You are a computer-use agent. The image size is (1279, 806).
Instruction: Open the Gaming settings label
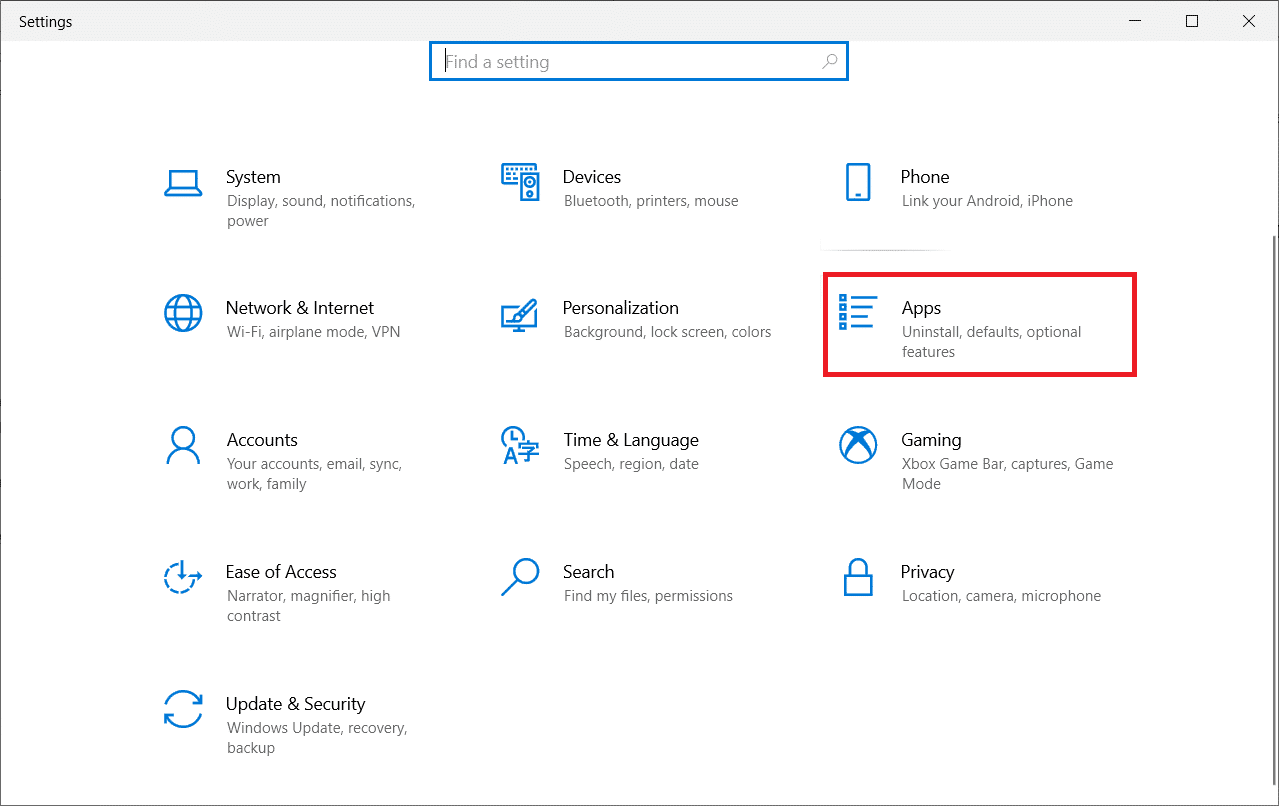[931, 440]
